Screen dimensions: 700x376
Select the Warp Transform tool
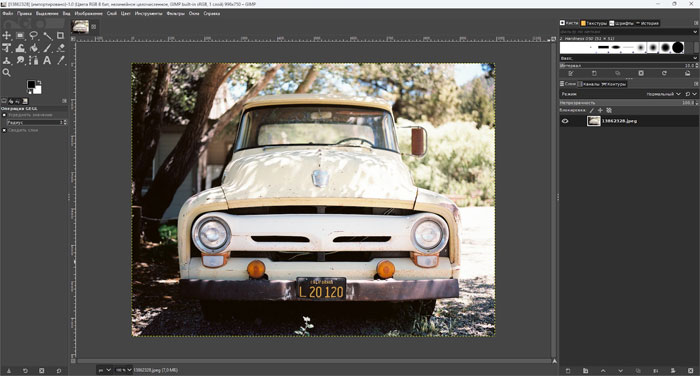click(x=20, y=48)
